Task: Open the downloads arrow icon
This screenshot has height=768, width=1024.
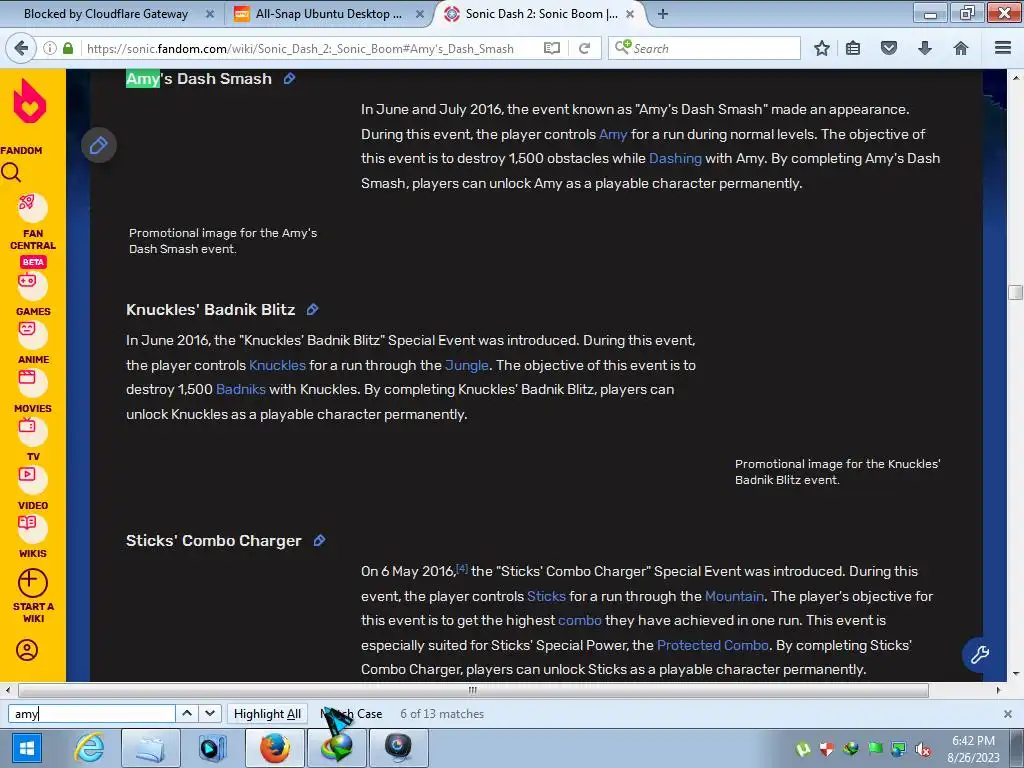Action: tap(925, 48)
